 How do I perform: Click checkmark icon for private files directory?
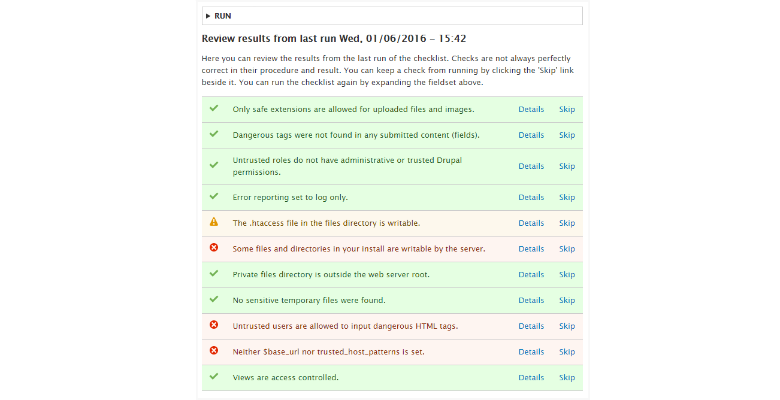(x=213, y=273)
